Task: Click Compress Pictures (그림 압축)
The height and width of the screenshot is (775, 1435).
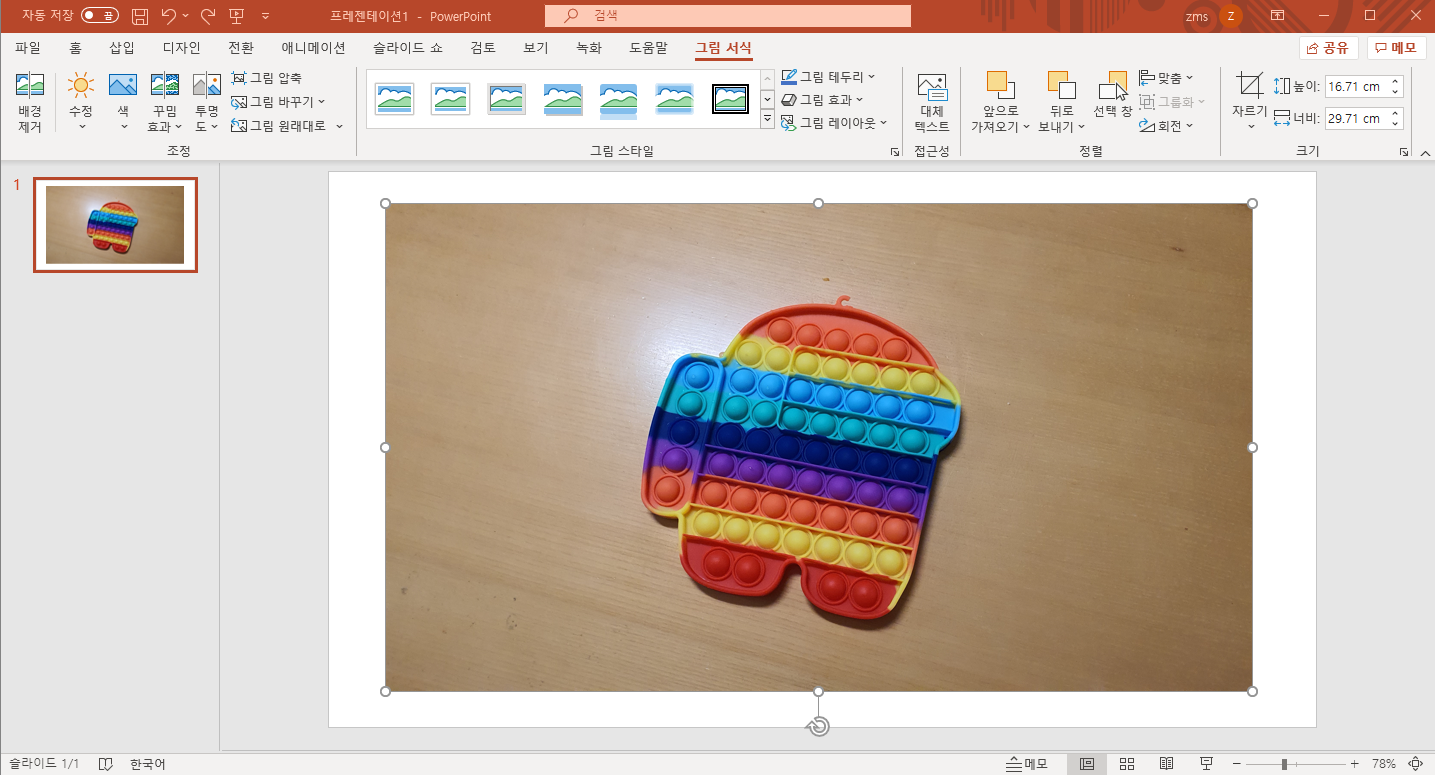Action: (266, 77)
